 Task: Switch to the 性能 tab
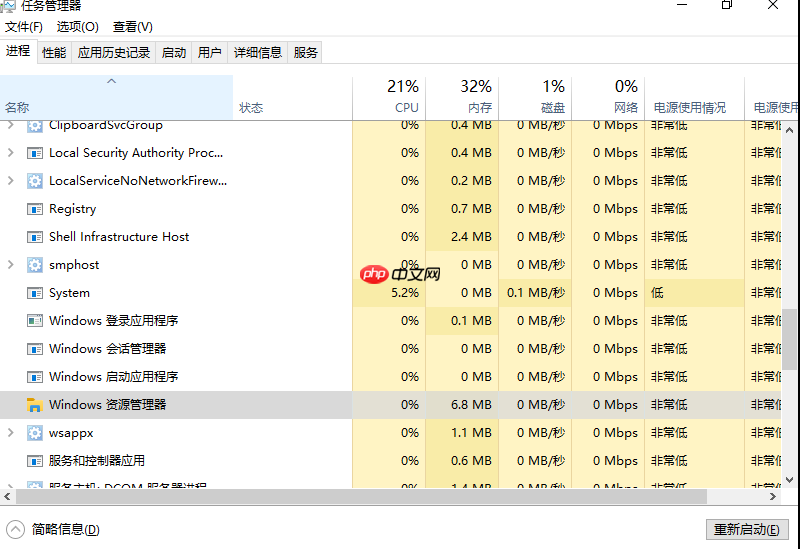coord(54,53)
